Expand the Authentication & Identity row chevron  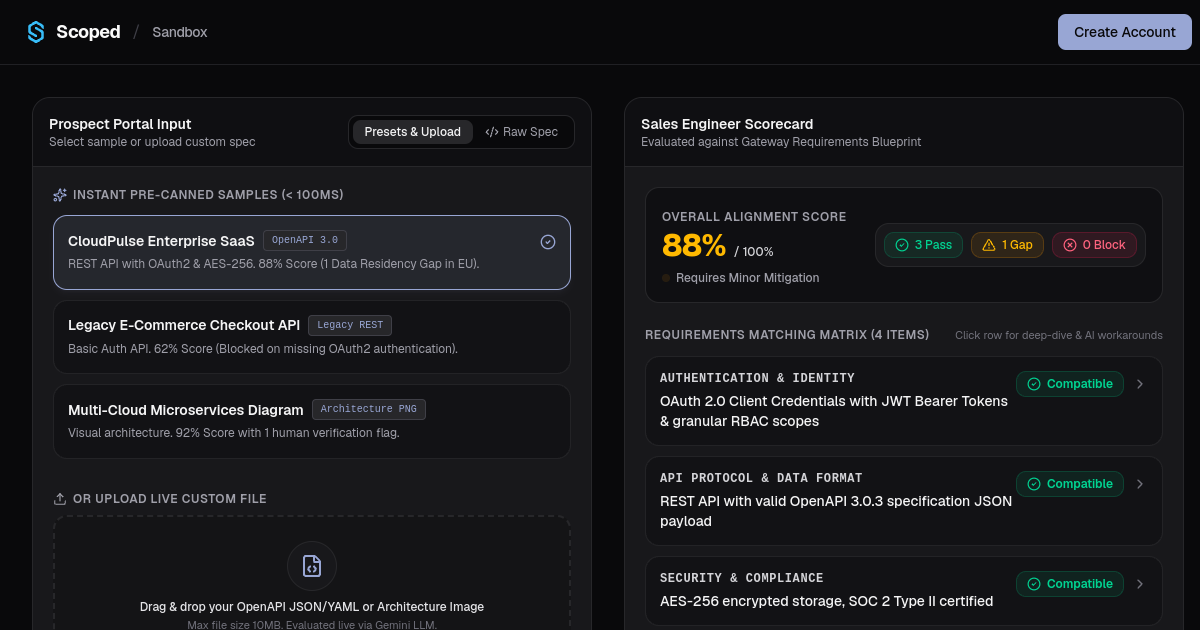point(1140,384)
